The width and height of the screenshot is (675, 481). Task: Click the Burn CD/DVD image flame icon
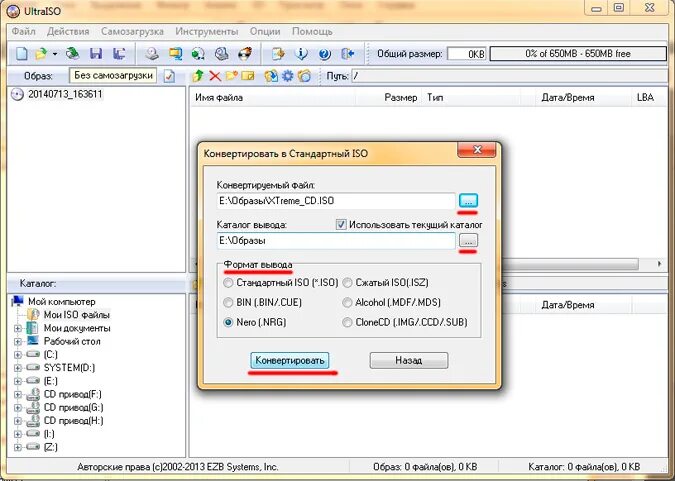pyautogui.click(x=245, y=54)
